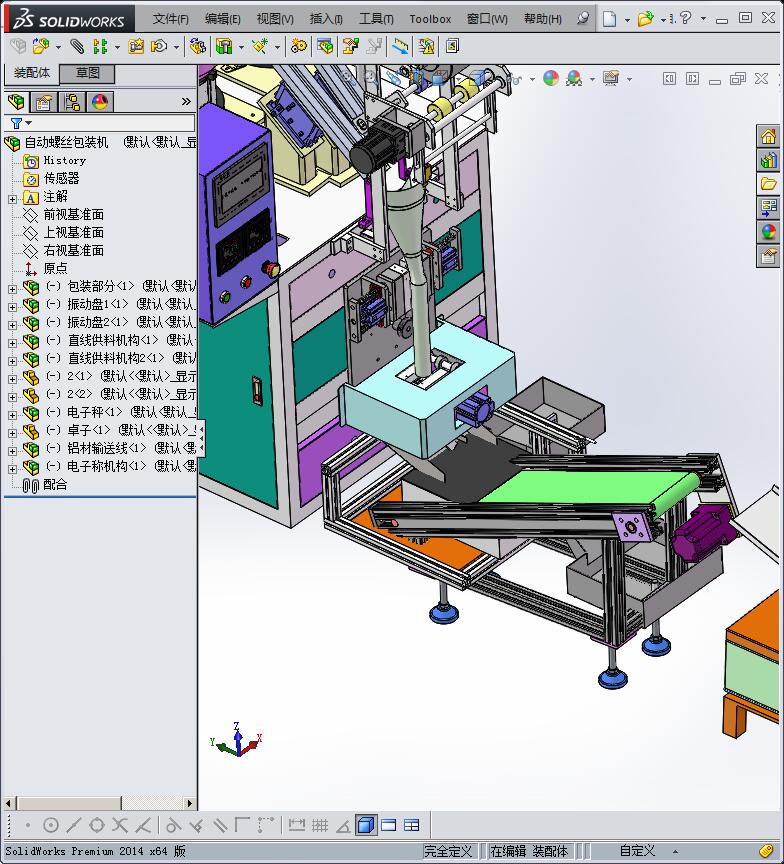Viewport: 784px width, 864px height.
Task: Expand the 电子秤<1> component node
Action: point(12,415)
